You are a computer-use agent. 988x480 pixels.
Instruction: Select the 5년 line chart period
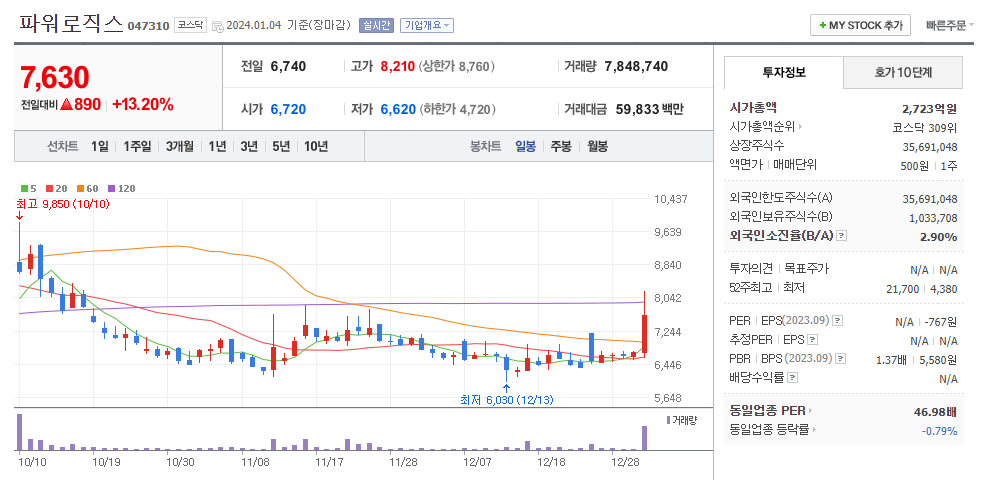(281, 146)
